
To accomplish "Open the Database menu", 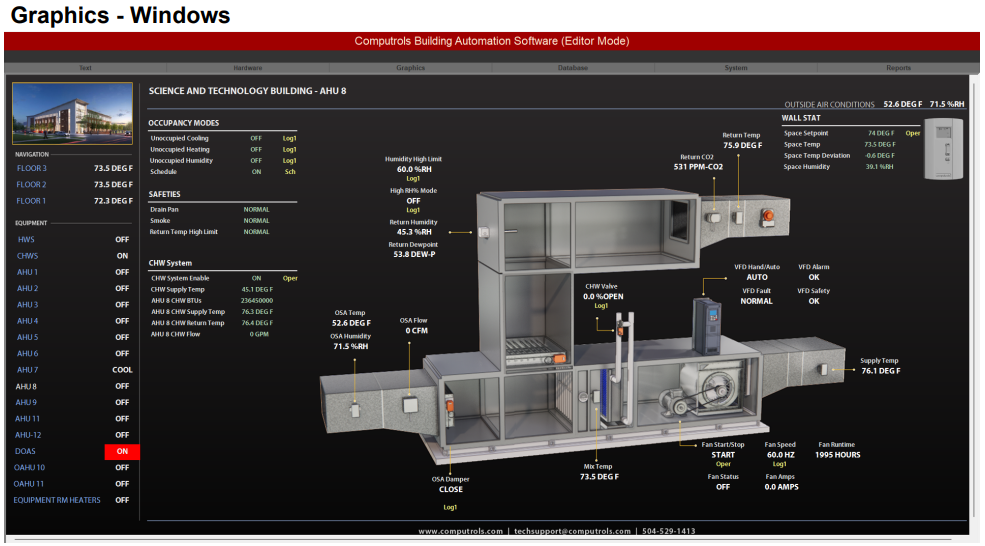I will pyautogui.click(x=573, y=68).
